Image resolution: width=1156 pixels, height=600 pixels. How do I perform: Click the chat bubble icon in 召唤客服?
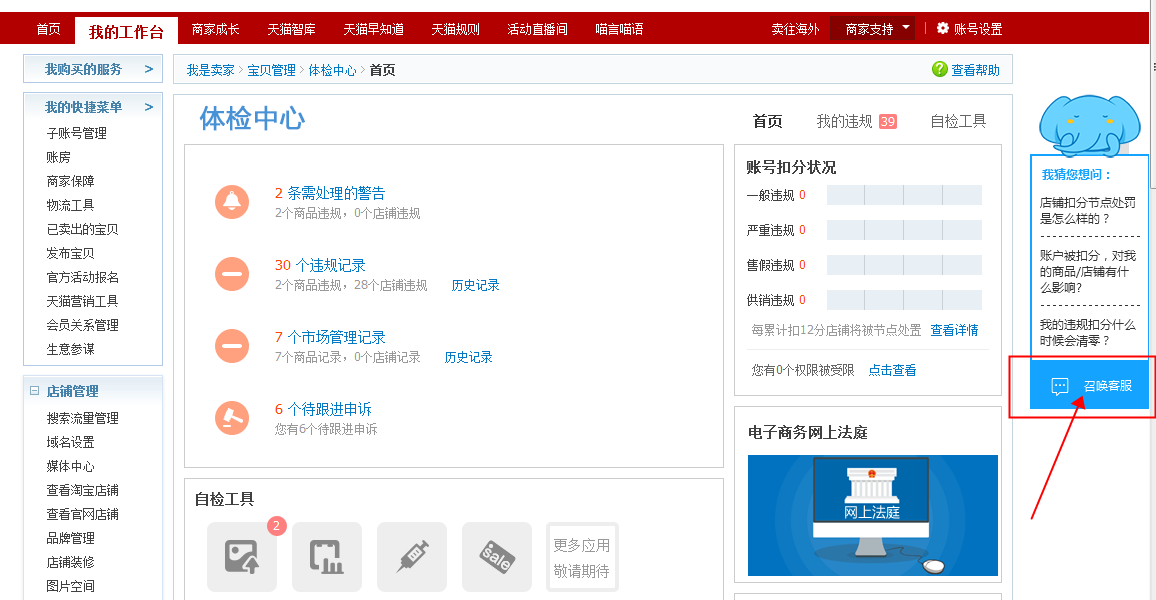point(1059,386)
